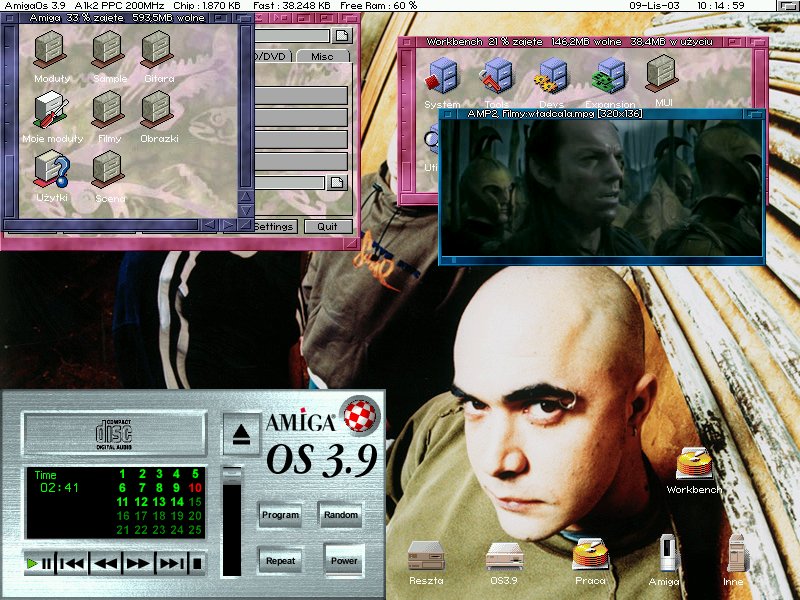Screen dimensions: 800x600
Task: Select track 1 in the CD track list
Action: tap(122, 474)
